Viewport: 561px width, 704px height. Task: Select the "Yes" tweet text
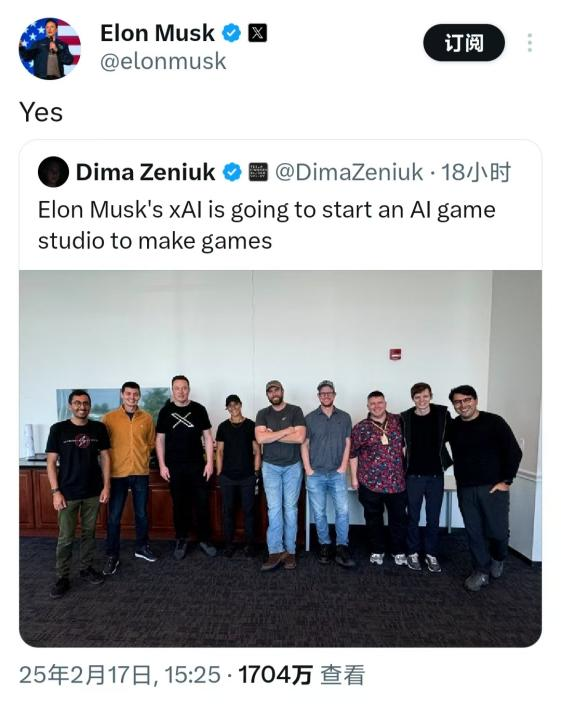[41, 112]
